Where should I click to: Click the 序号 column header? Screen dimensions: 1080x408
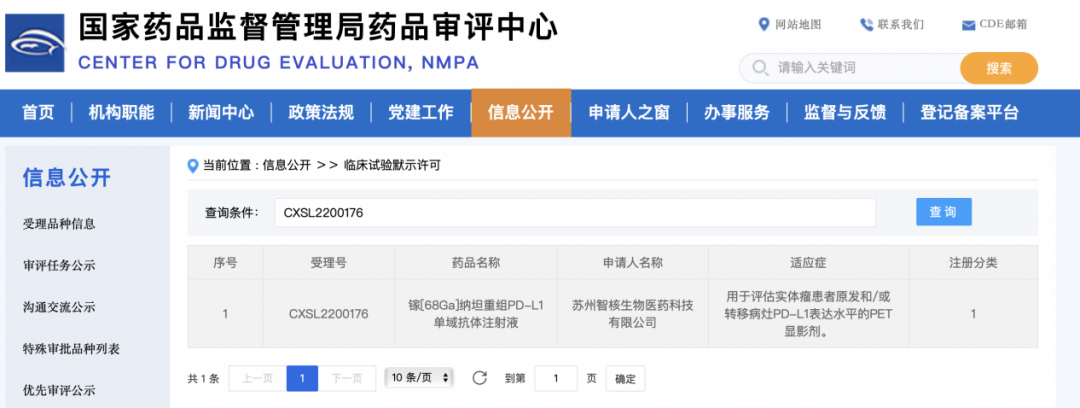(225, 263)
